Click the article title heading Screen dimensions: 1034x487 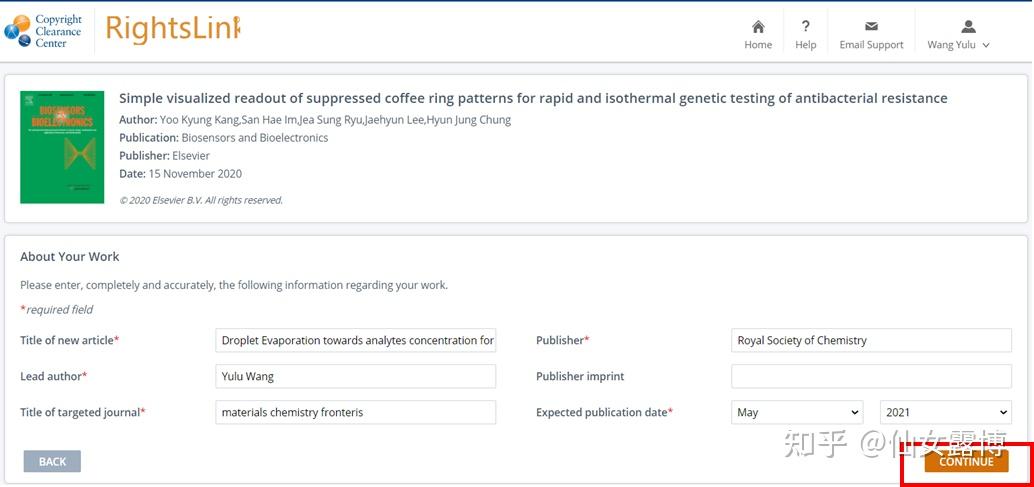point(533,98)
